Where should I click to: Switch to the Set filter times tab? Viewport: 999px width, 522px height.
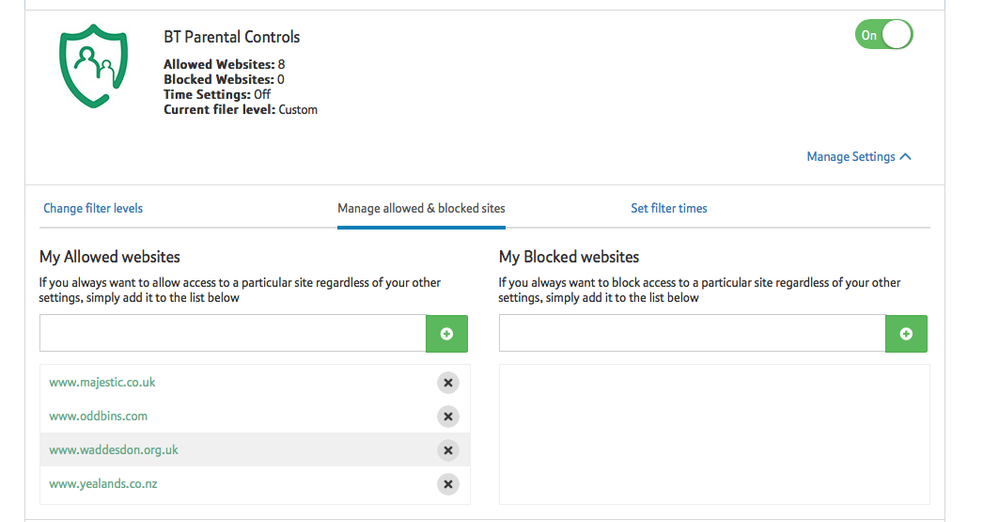pyautogui.click(x=669, y=208)
